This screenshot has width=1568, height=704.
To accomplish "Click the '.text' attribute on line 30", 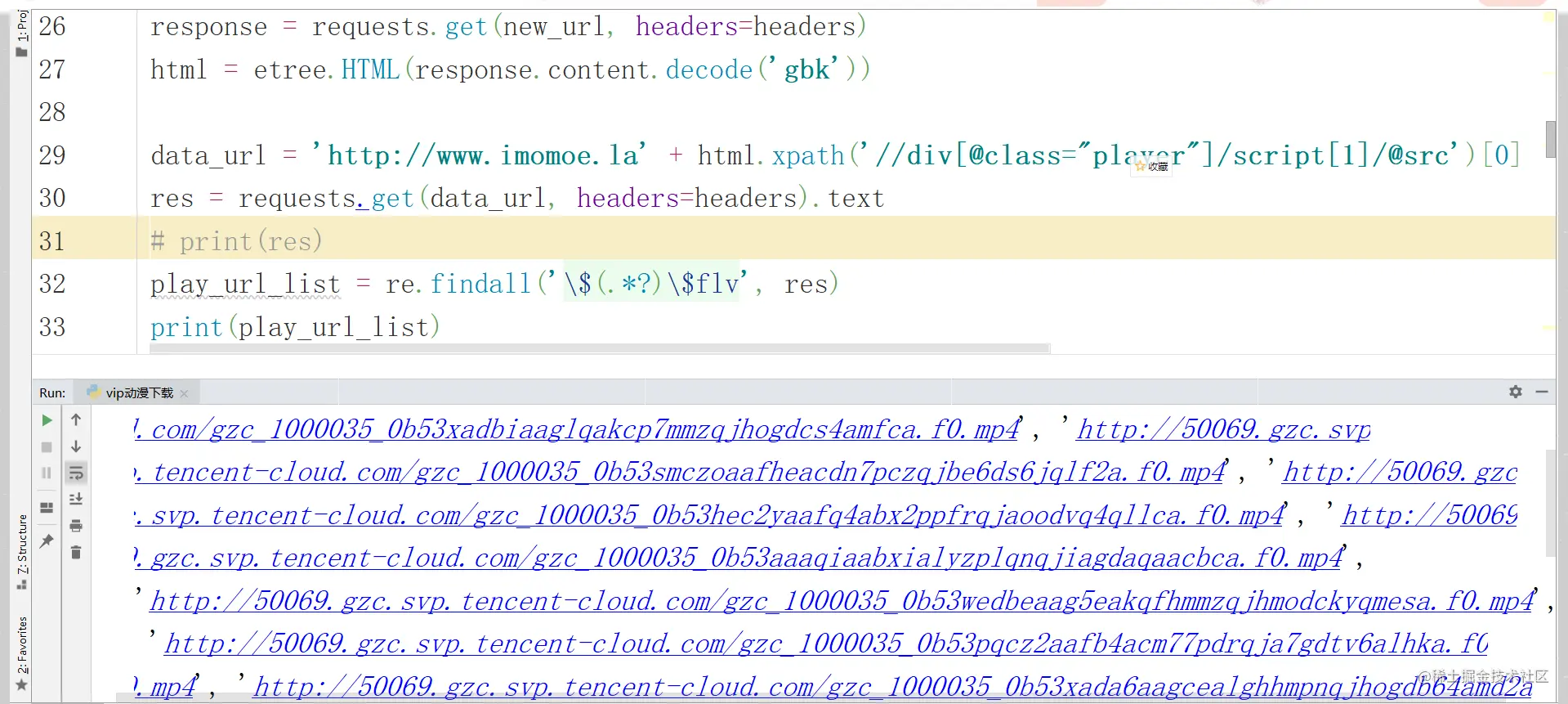I will (x=849, y=198).
